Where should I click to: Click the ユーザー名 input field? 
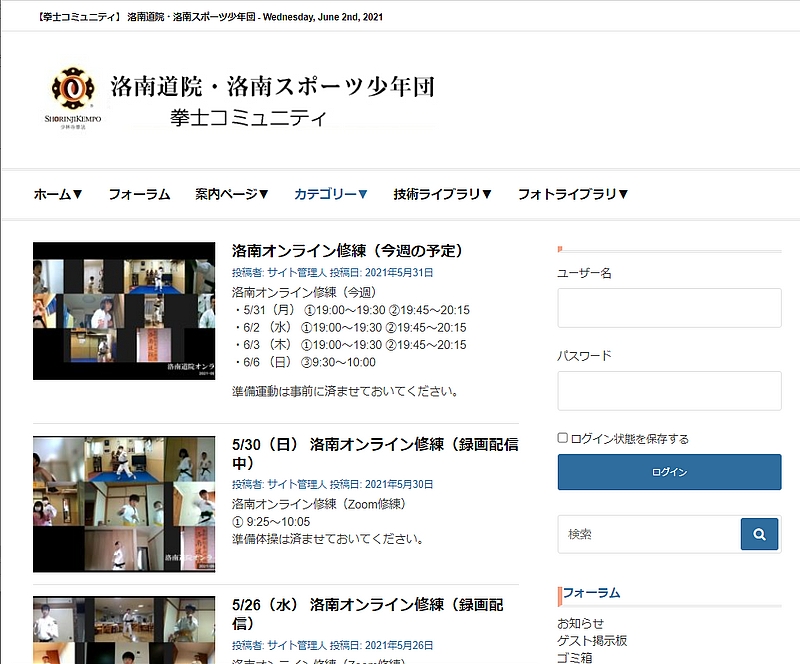tap(669, 308)
